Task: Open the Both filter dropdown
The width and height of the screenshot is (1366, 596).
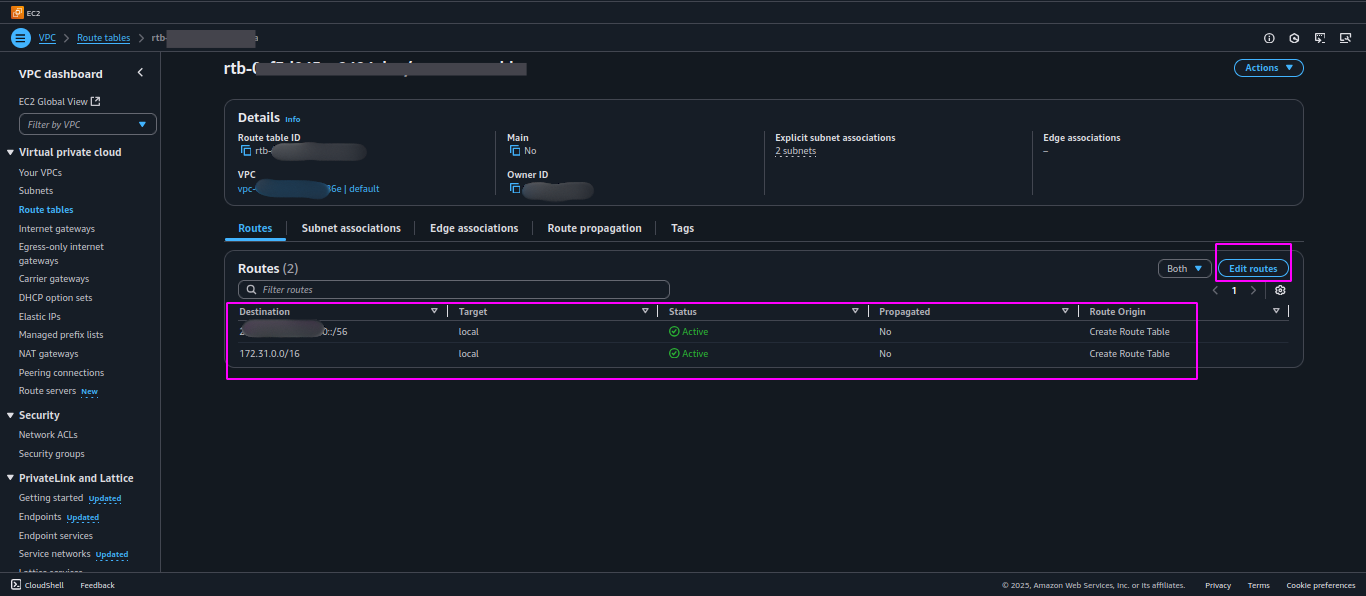Action: pos(1184,268)
